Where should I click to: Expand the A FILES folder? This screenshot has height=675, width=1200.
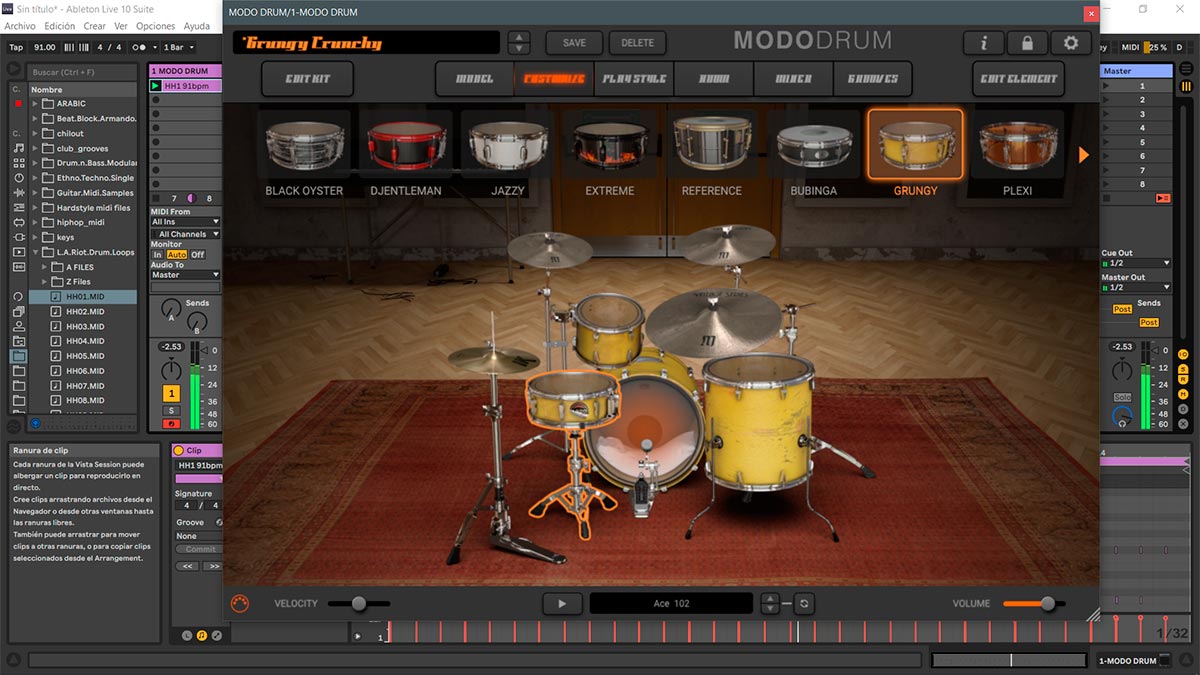pos(45,267)
